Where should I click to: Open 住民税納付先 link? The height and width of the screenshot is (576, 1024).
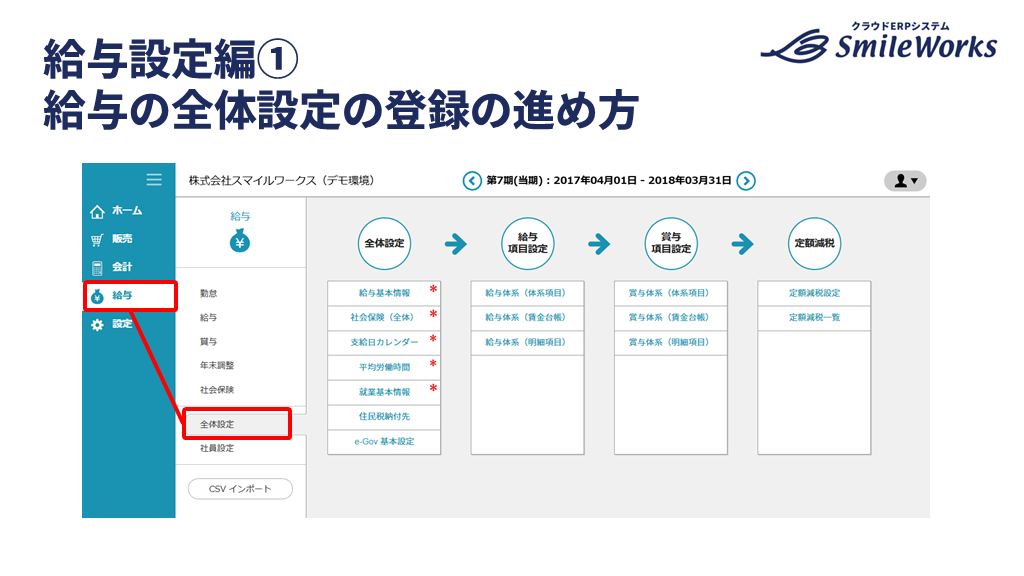(x=384, y=417)
